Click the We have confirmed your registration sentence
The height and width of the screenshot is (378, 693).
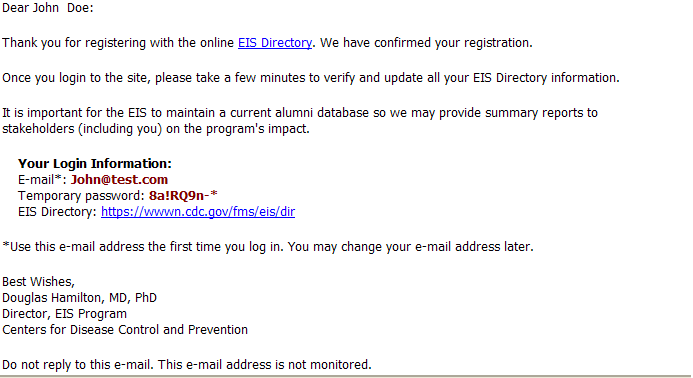click(x=426, y=43)
